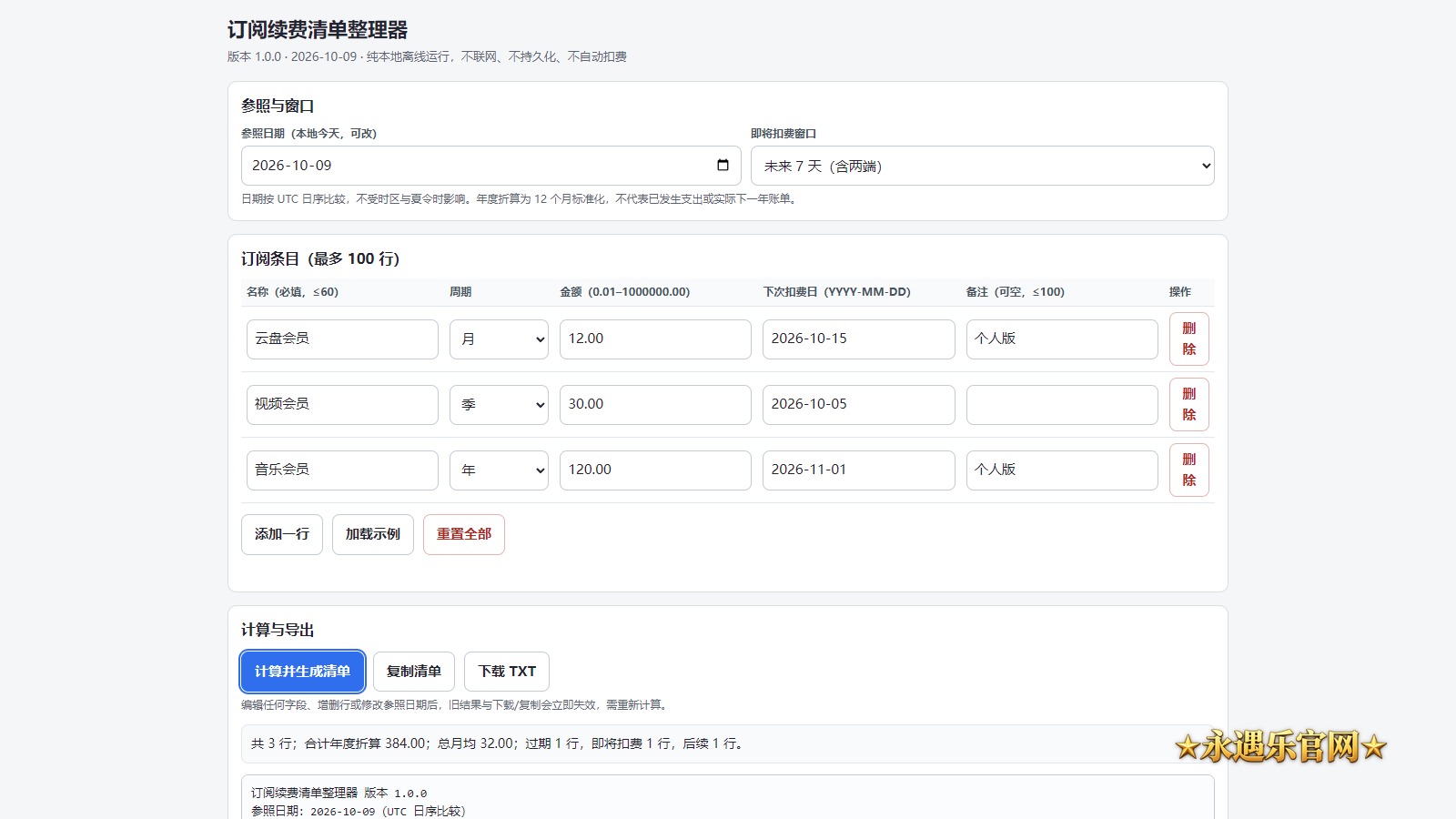Delete the 视频会员 subscription row
The height and width of the screenshot is (819, 1456).
pyautogui.click(x=1189, y=404)
